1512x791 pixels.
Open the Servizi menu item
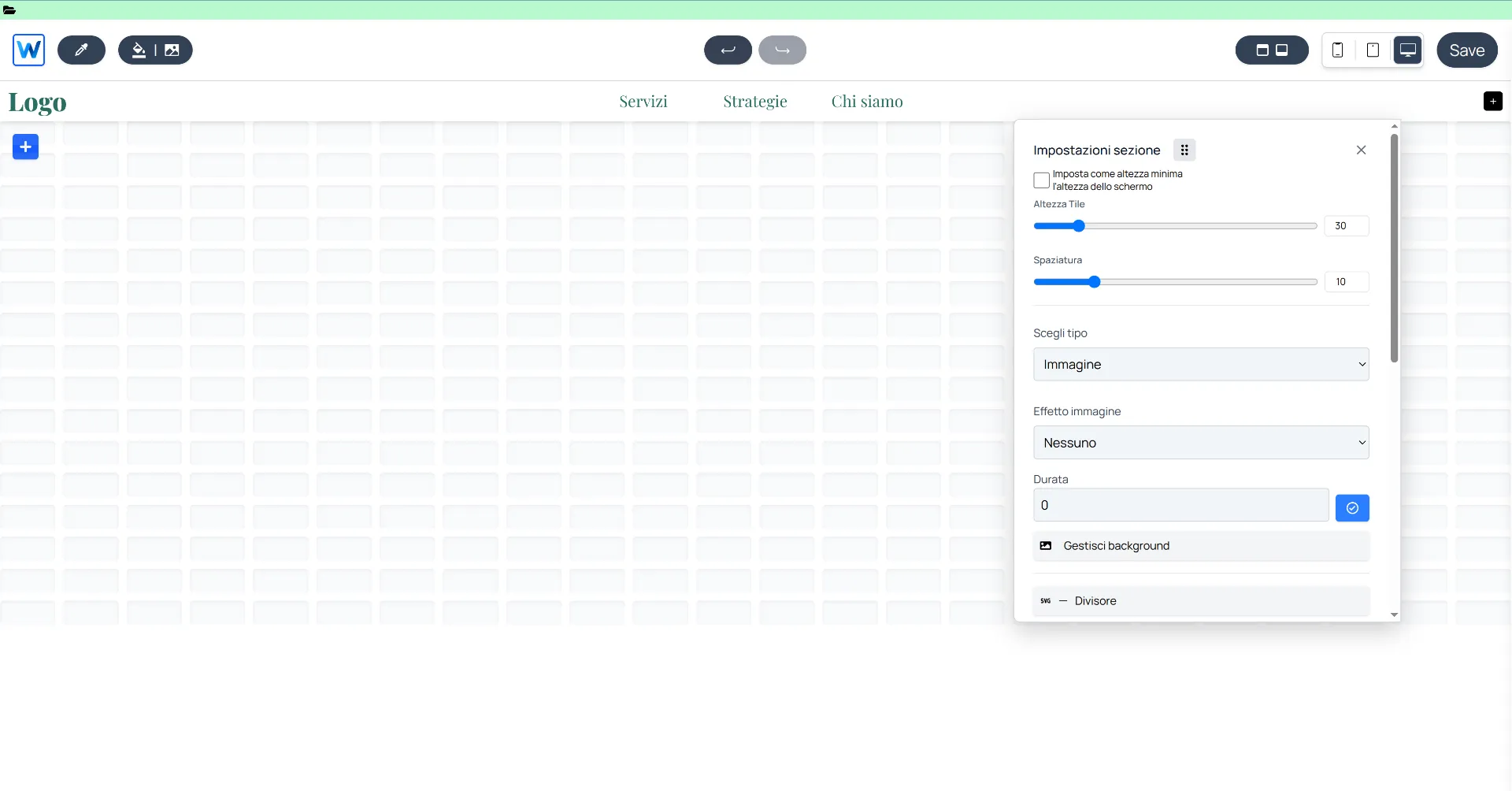point(643,102)
